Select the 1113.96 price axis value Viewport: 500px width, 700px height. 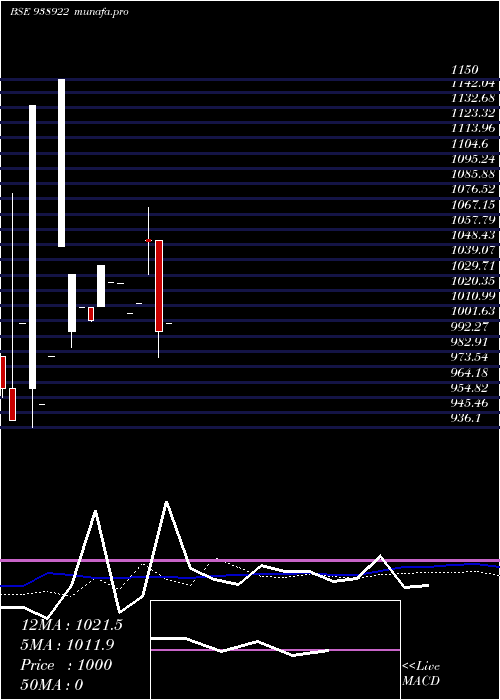[472, 128]
